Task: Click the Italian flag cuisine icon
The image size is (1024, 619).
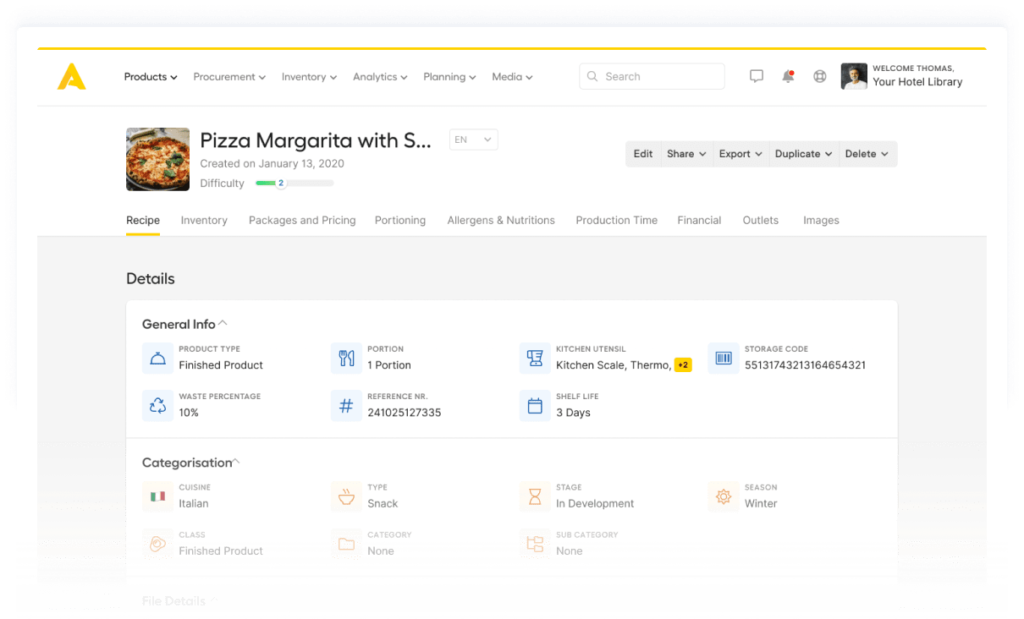Action: click(x=157, y=496)
